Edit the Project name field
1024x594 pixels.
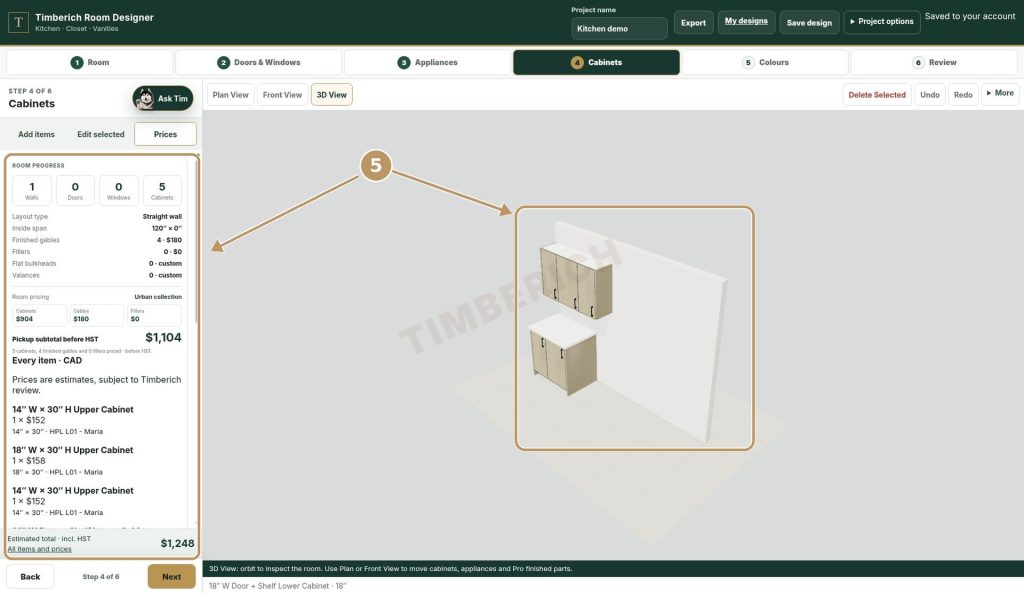pos(619,29)
